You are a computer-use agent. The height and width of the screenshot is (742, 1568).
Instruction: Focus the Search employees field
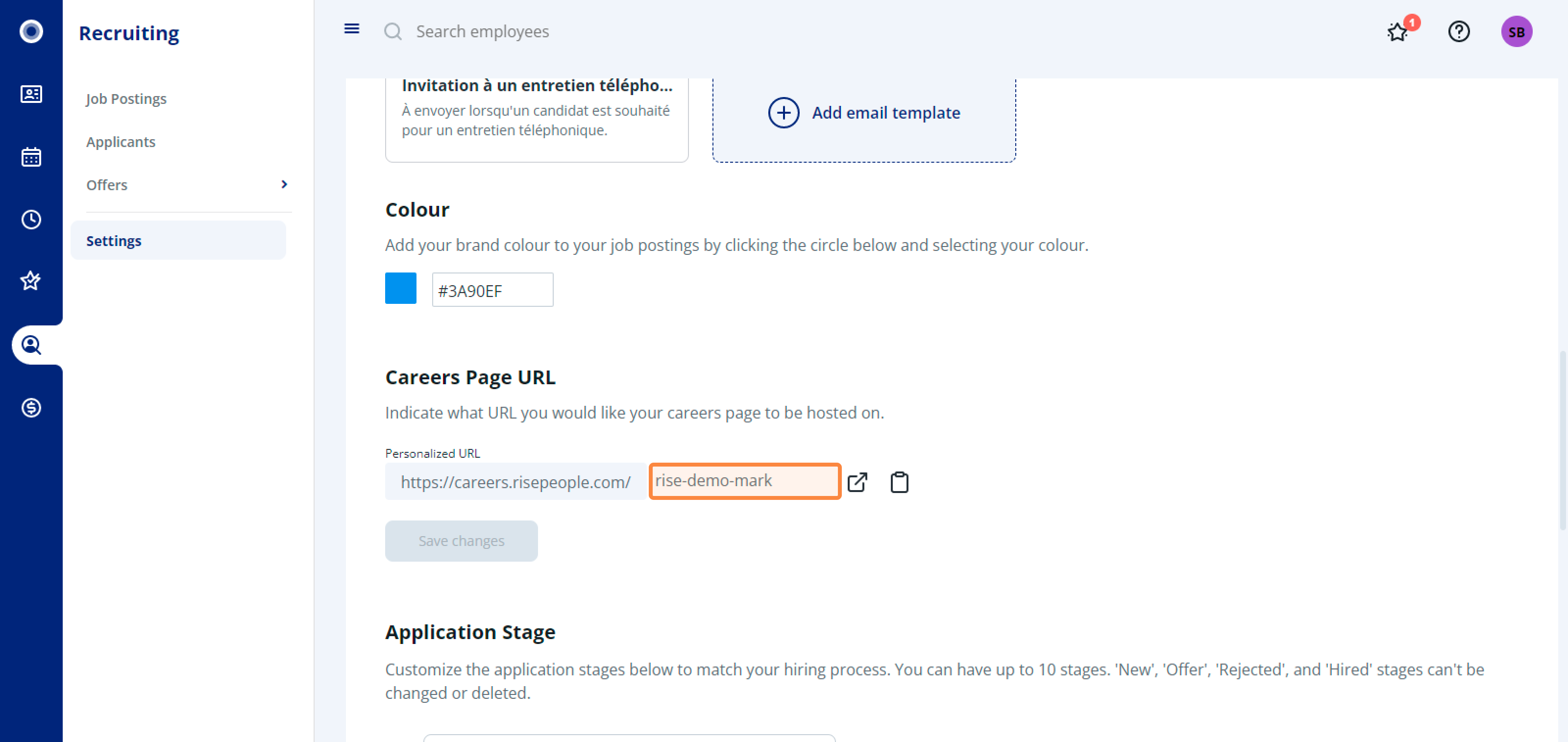point(482,31)
